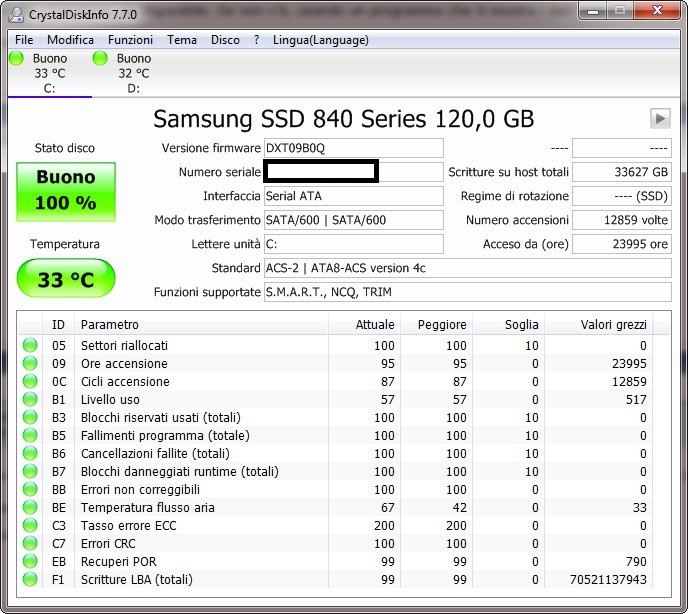Viewport: 688px width, 614px height.
Task: Click status icon for Blocchi danneggiati runtime row
Action: pyautogui.click(x=30, y=471)
